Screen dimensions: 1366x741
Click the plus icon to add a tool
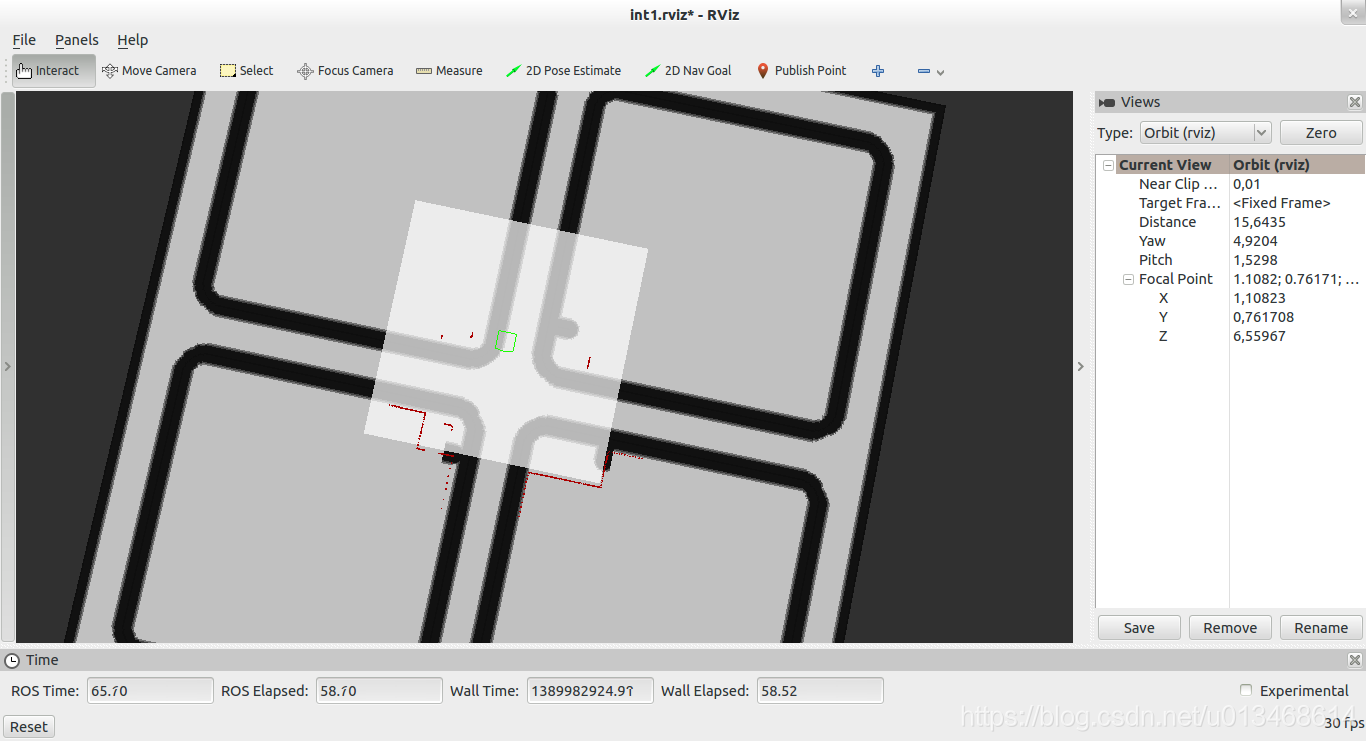tap(878, 70)
